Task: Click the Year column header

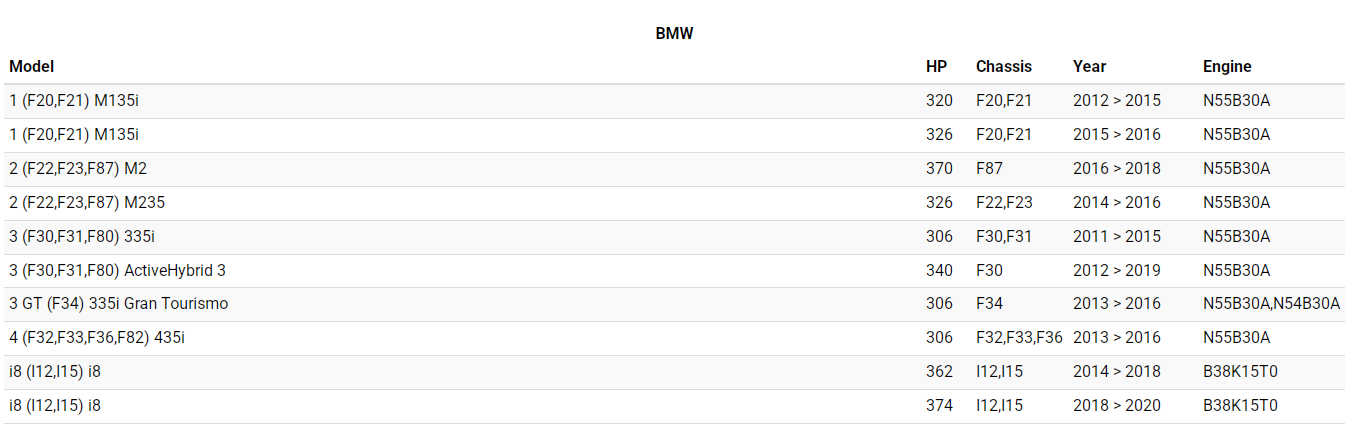Action: click(1089, 67)
